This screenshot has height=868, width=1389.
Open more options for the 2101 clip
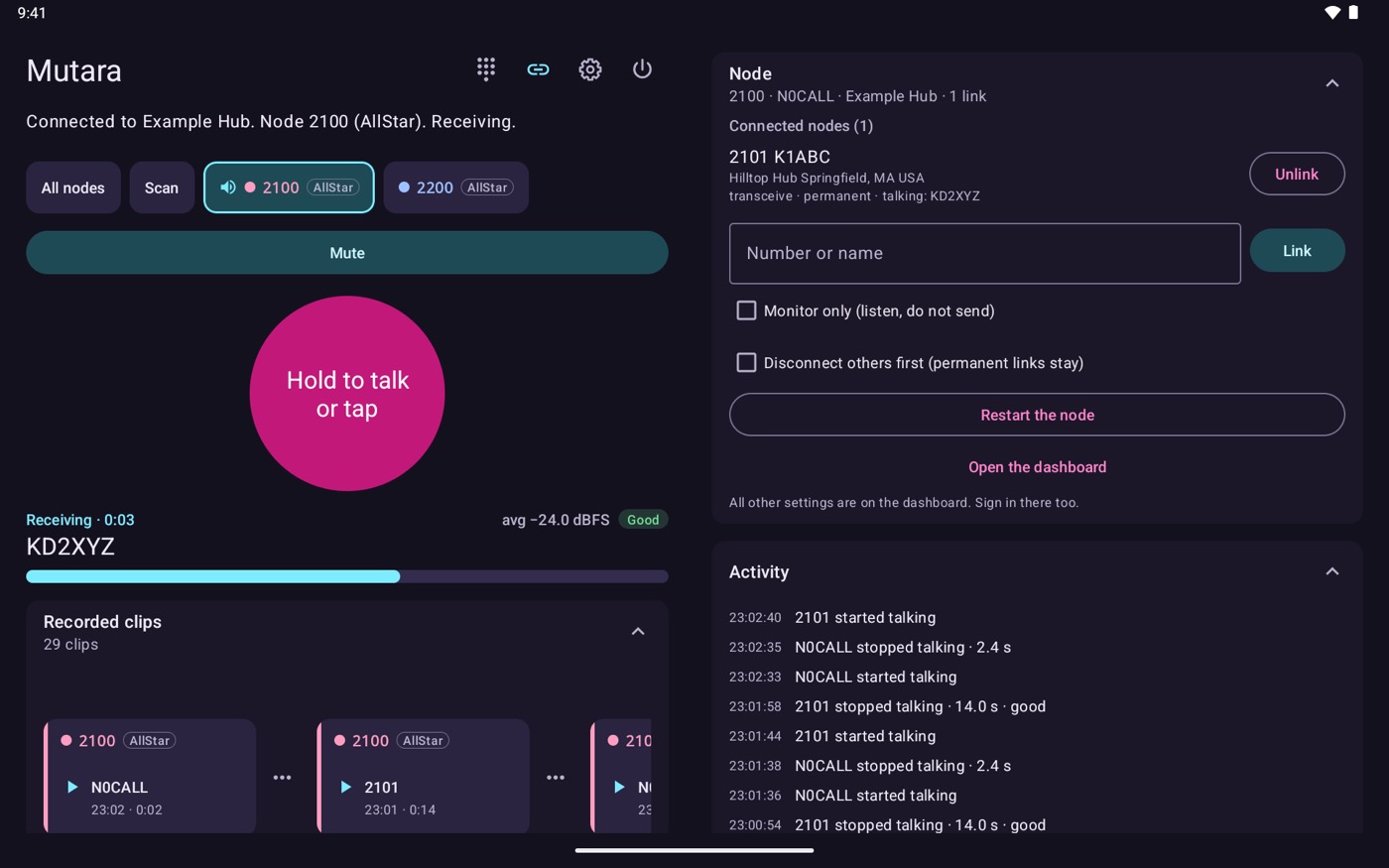556,778
